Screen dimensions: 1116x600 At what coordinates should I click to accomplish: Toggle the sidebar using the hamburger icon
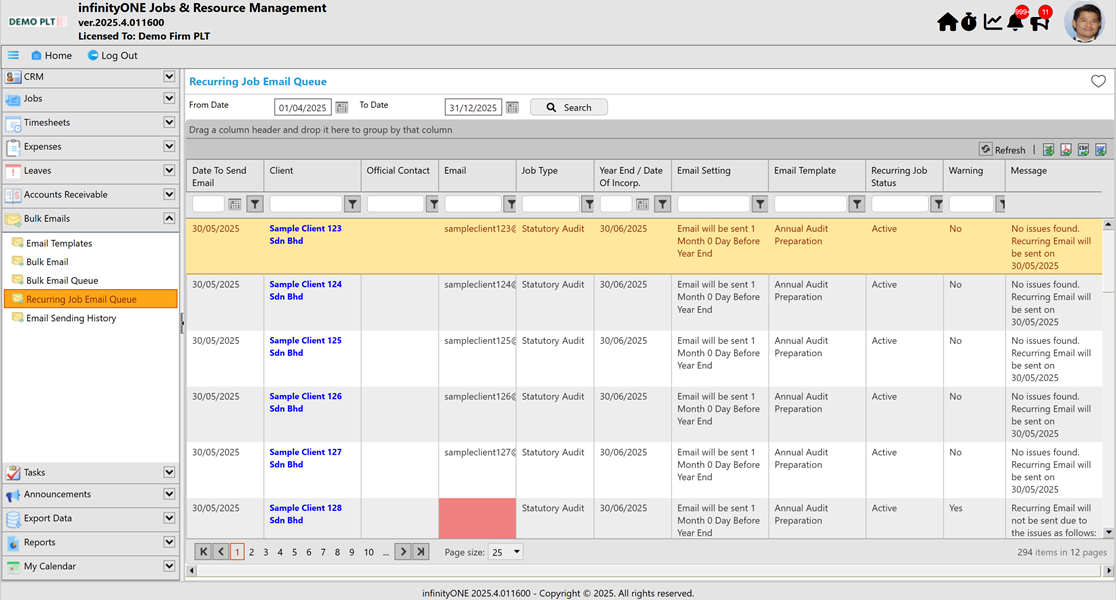click(13, 55)
